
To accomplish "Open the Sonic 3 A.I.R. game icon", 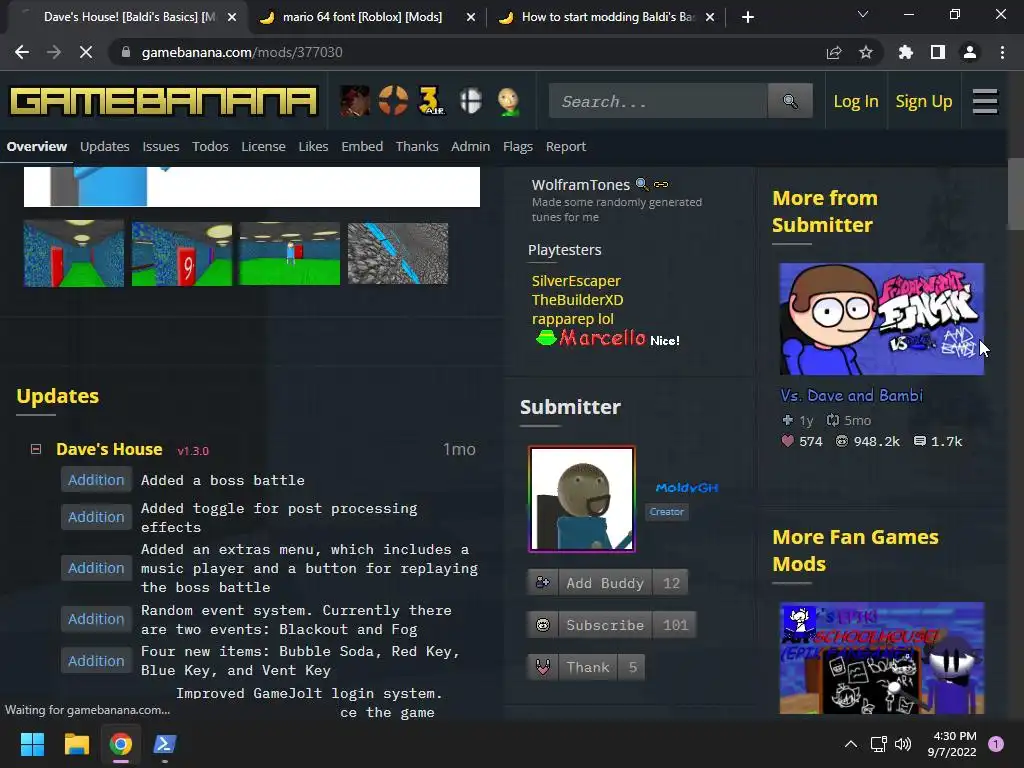I will point(431,101).
